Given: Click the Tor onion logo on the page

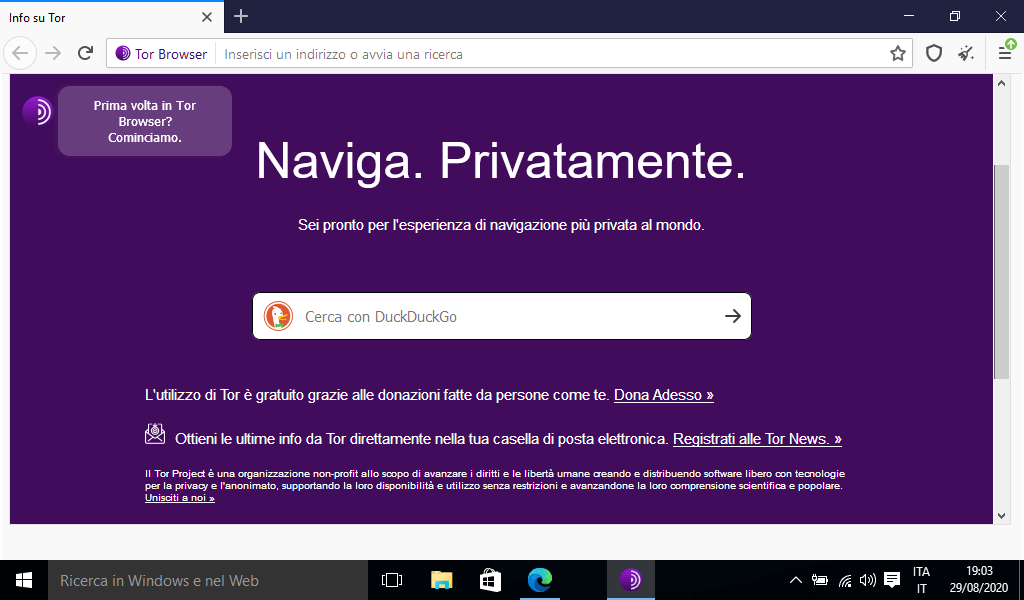Looking at the screenshot, I should (x=37, y=112).
